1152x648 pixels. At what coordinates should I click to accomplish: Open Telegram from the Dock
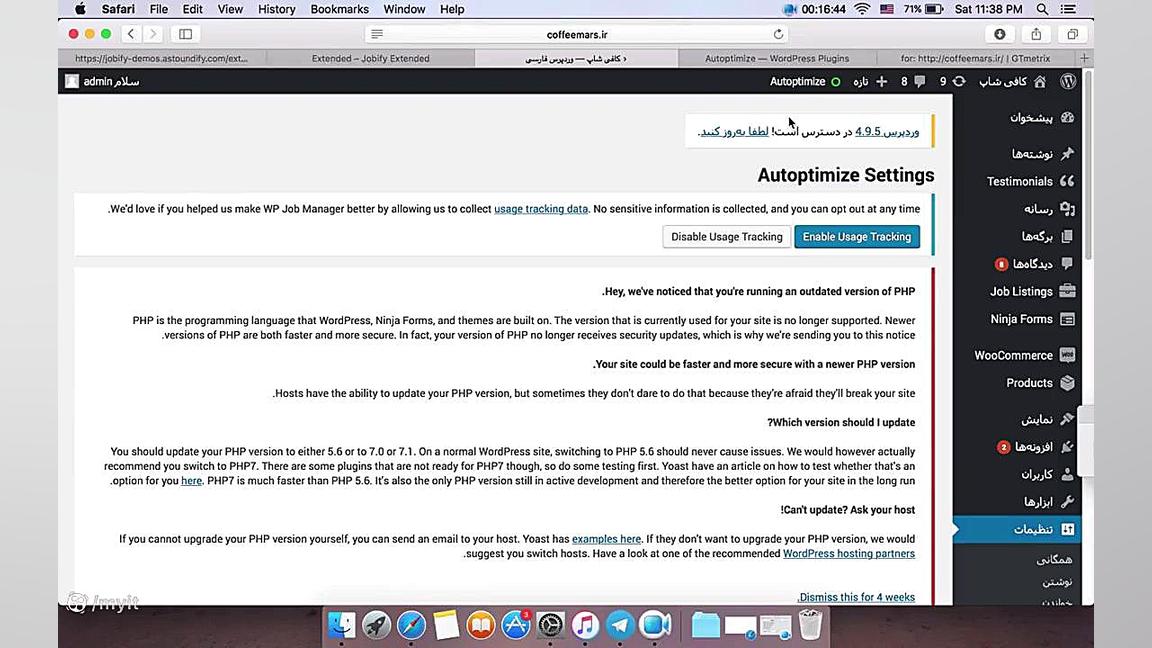point(619,625)
